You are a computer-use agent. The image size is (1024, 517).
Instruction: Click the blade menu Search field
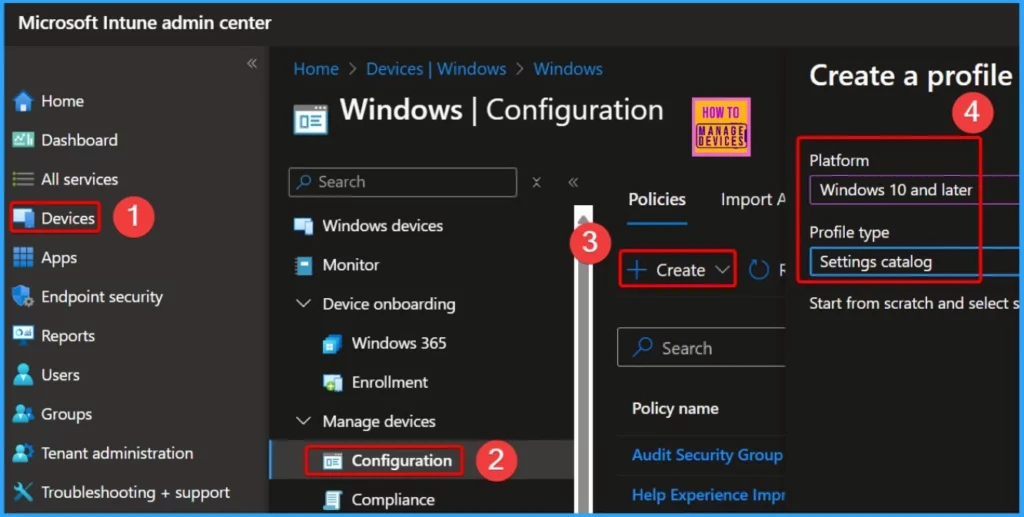click(402, 182)
